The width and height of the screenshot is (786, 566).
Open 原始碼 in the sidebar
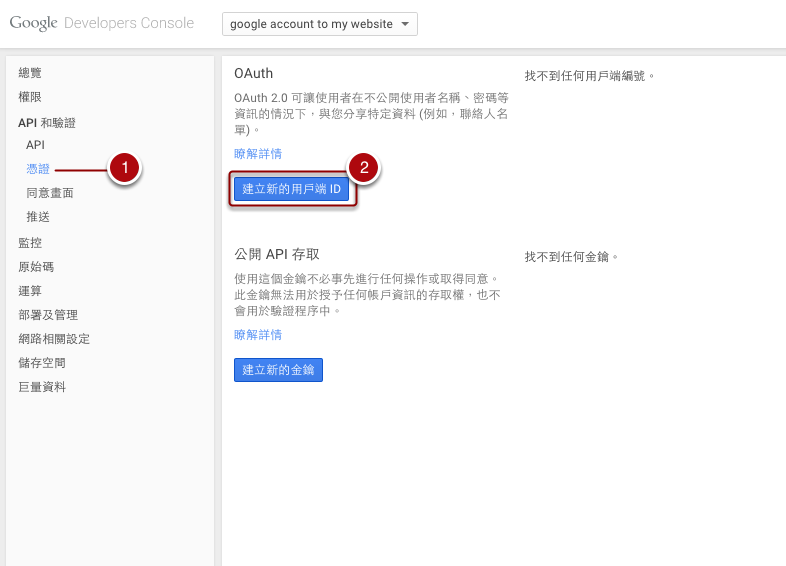point(36,267)
